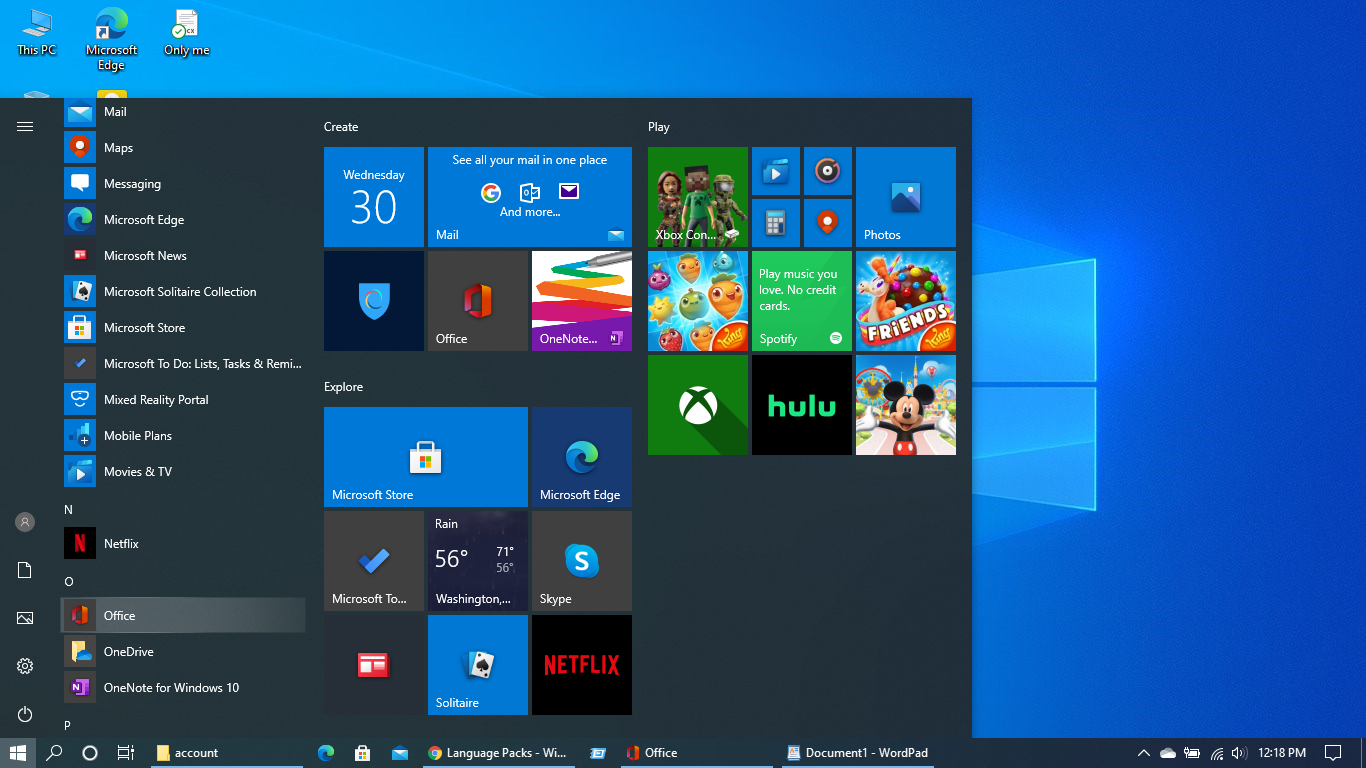This screenshot has width=1366, height=768.
Task: Open the OneNote tile
Action: [x=582, y=301]
